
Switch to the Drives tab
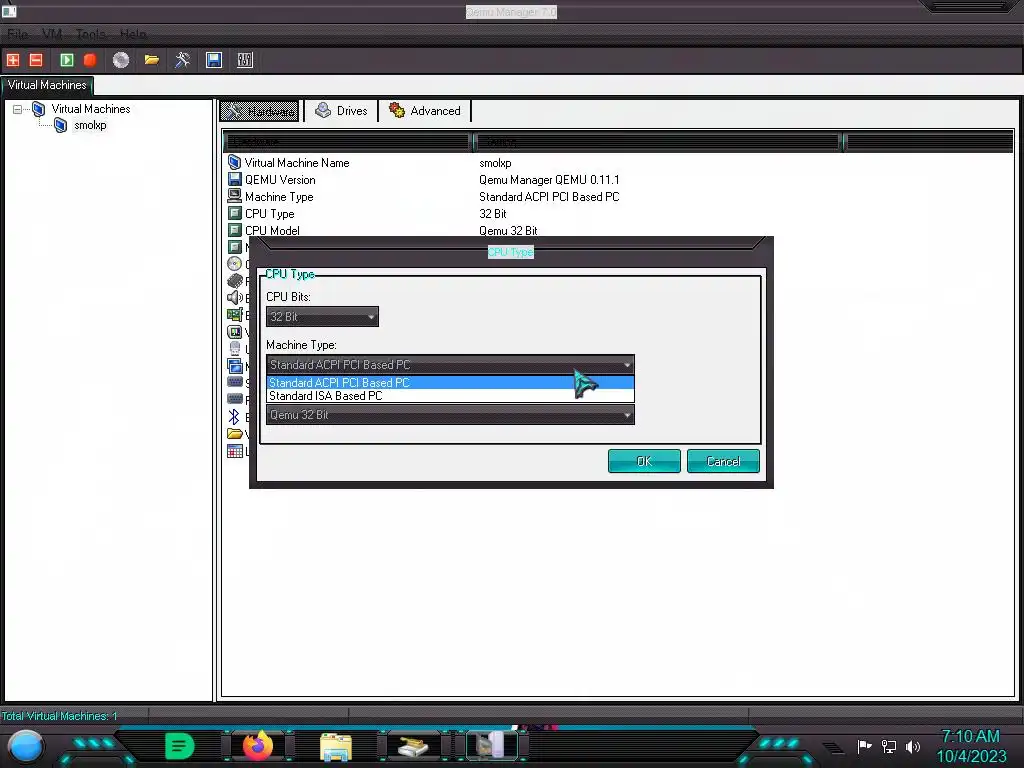click(342, 110)
